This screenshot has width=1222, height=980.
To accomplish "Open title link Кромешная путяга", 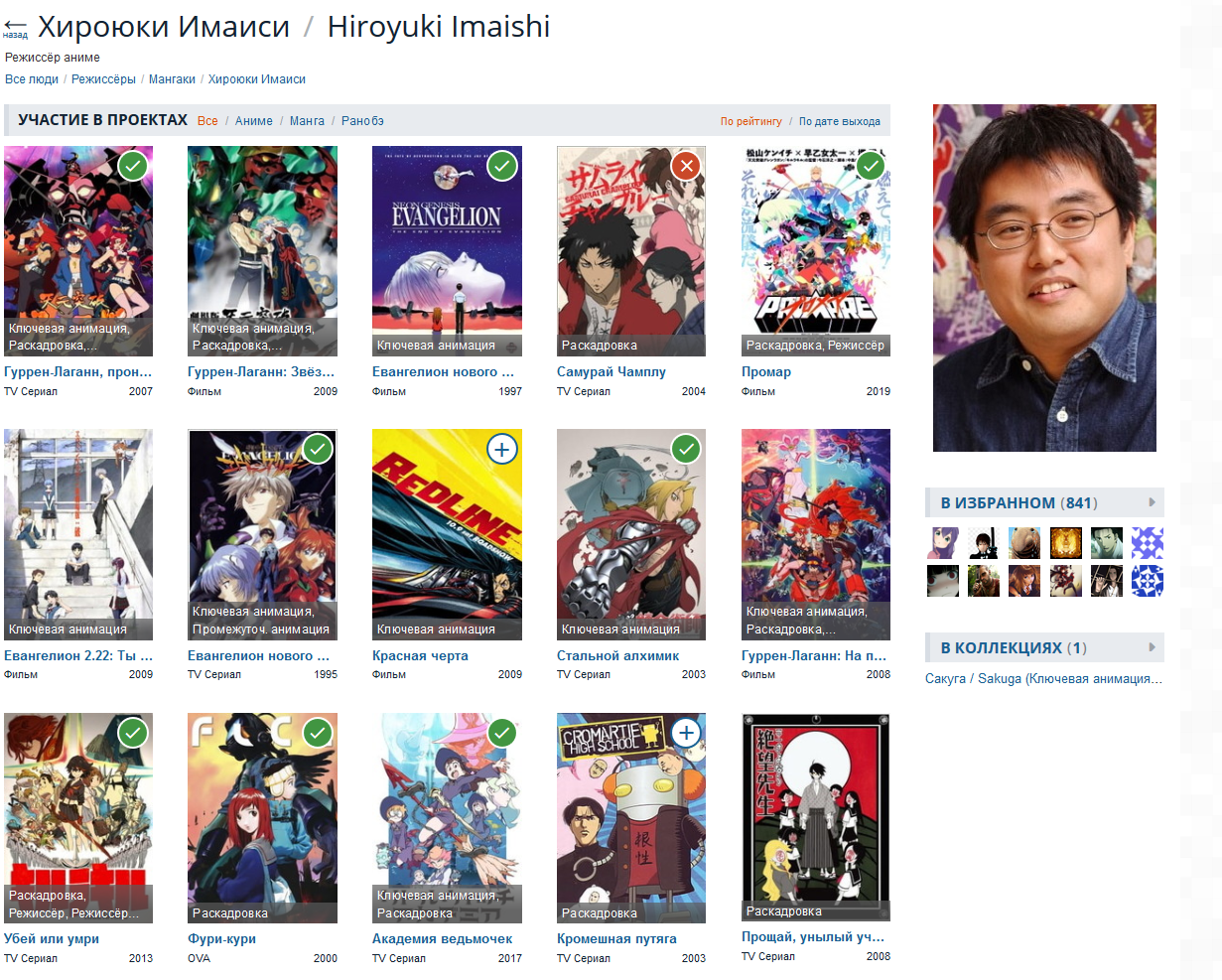I will pyautogui.click(x=616, y=938).
